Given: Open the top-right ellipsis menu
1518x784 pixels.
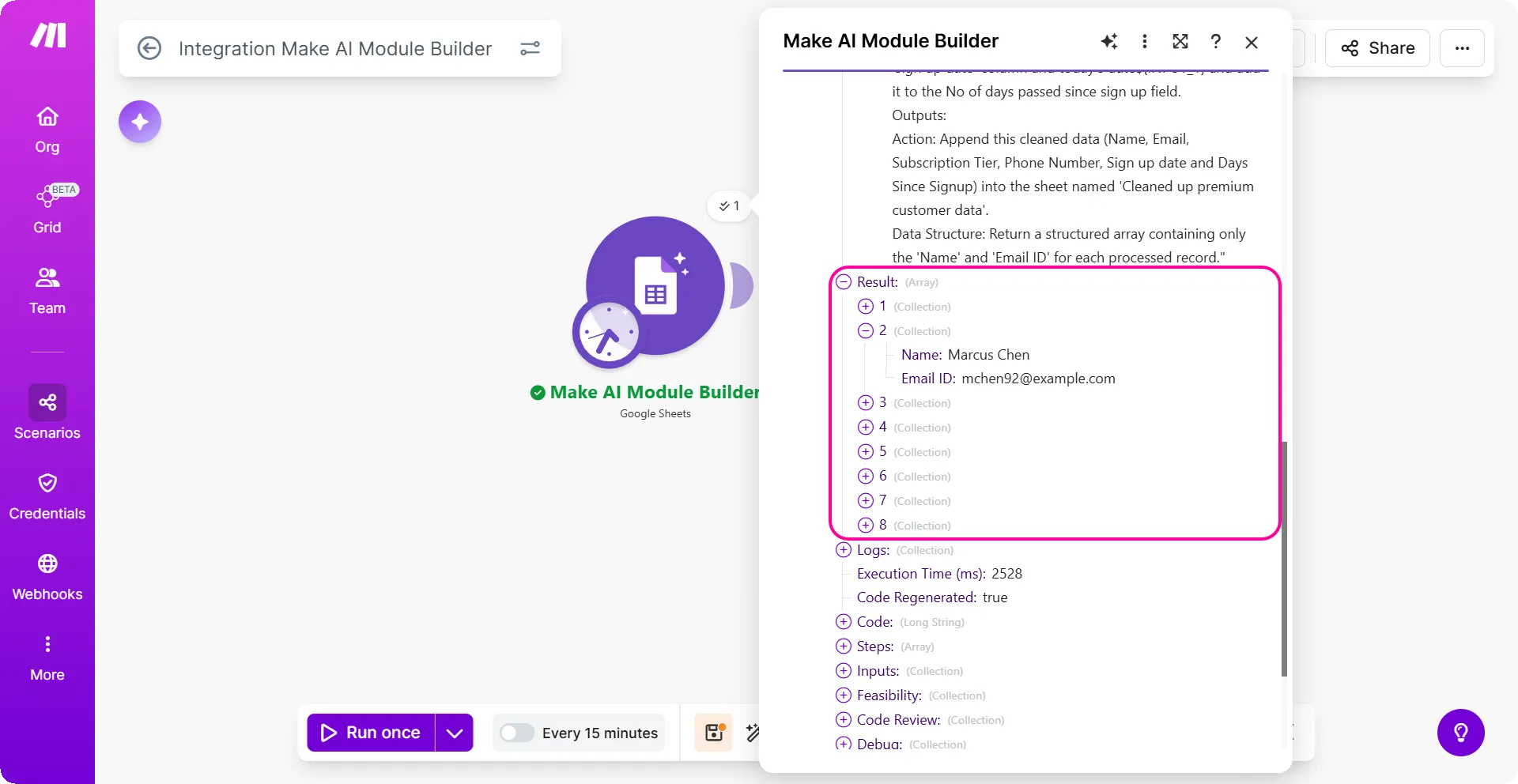Looking at the screenshot, I should [x=1463, y=48].
